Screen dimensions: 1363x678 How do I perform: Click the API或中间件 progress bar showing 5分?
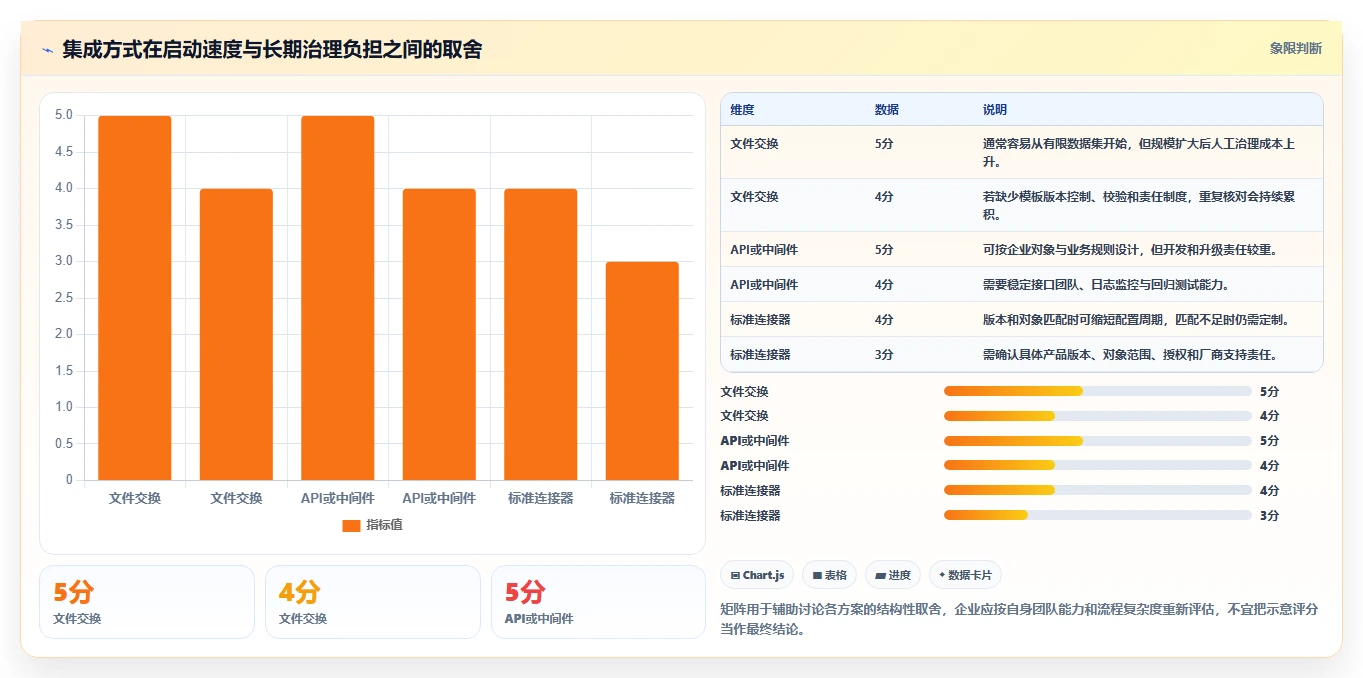pyautogui.click(x=1098, y=441)
